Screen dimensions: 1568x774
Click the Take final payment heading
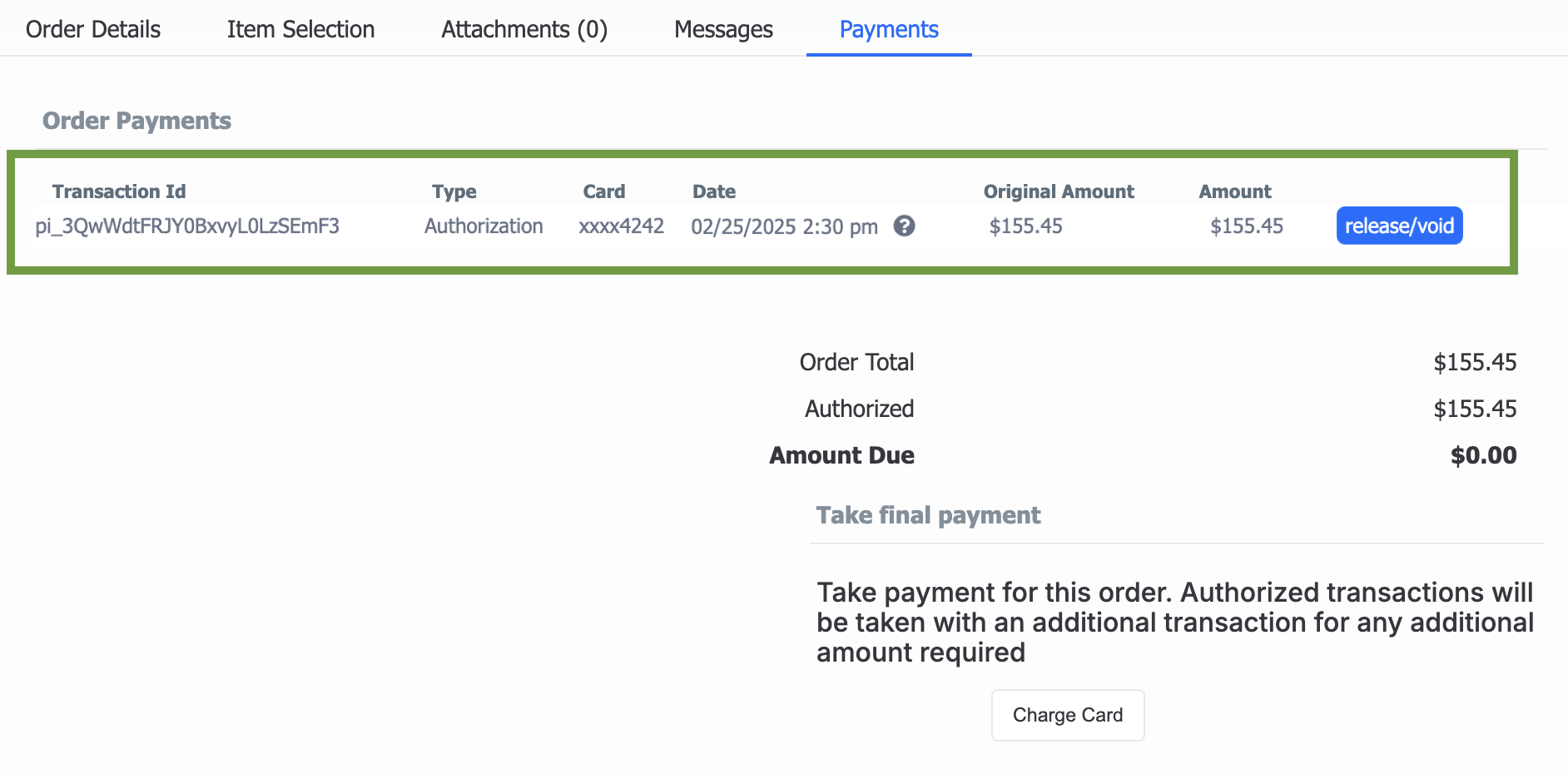click(928, 515)
